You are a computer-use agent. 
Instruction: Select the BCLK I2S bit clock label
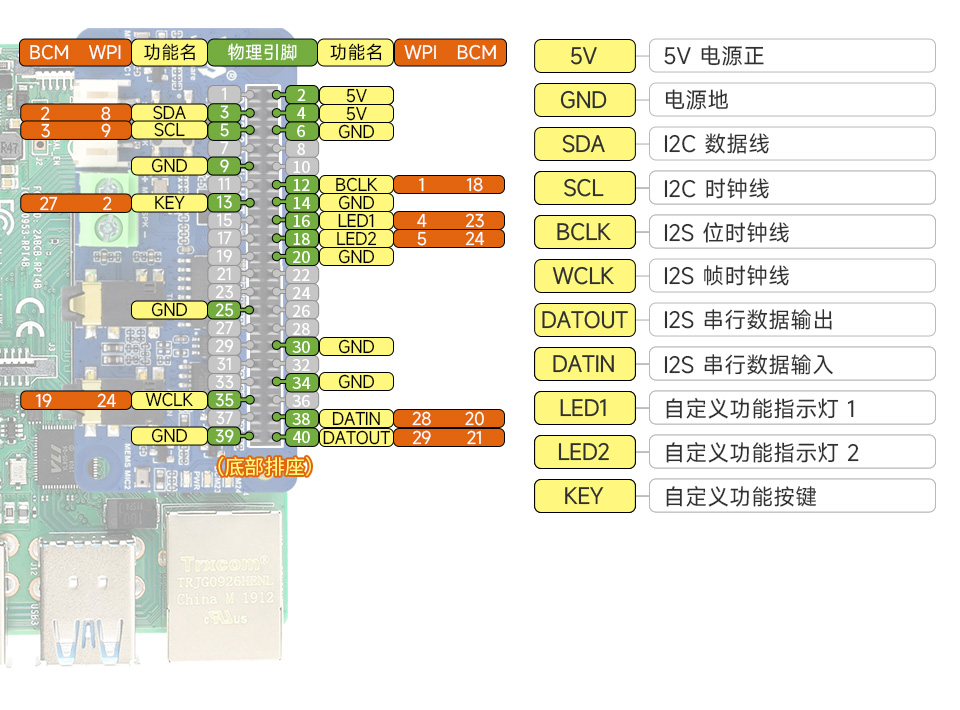click(x=584, y=232)
